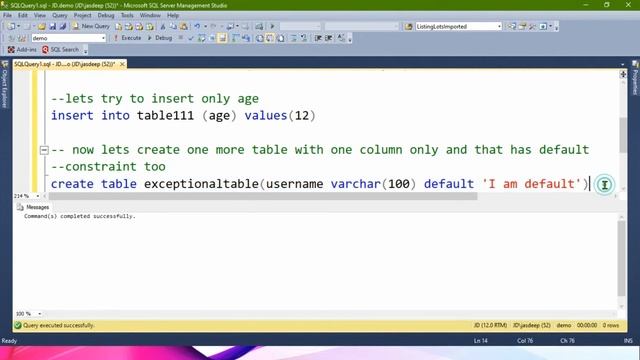
Task: Click the Save icon
Action: pos(53,26)
